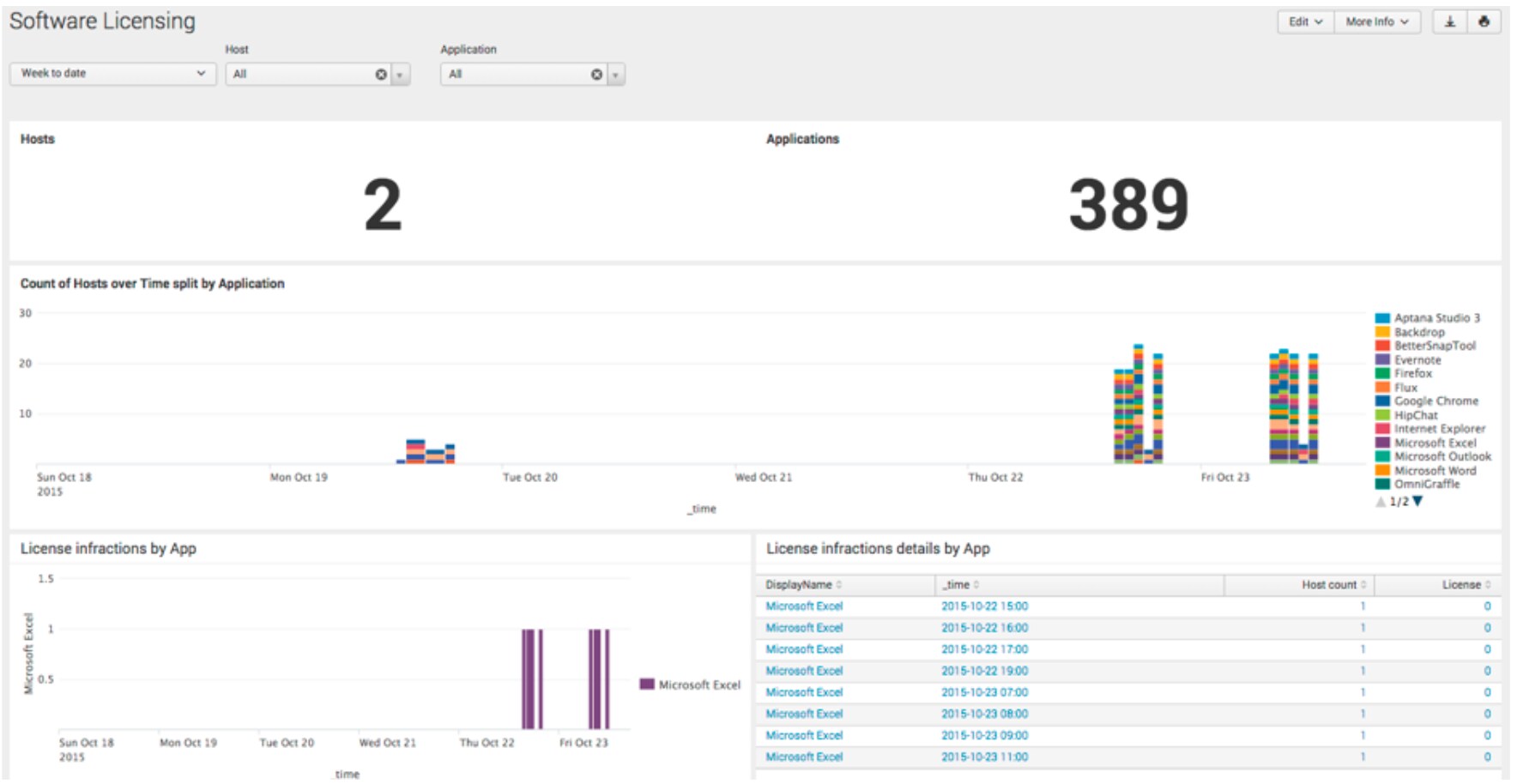Sort table by Host count column
Image resolution: width=1517 pixels, height=784 pixels.
pos(1334,585)
